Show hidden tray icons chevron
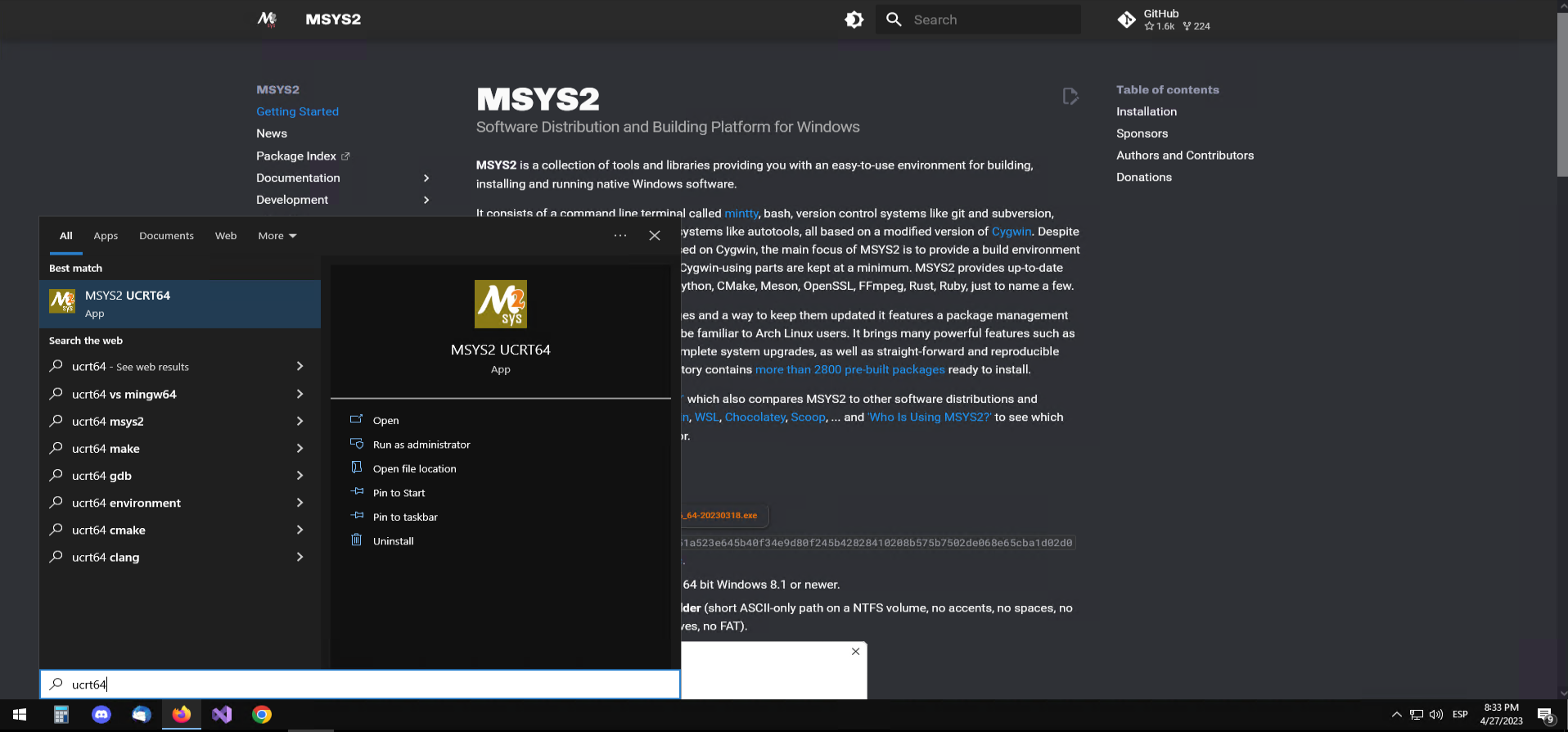The width and height of the screenshot is (1568, 732). click(x=1396, y=715)
